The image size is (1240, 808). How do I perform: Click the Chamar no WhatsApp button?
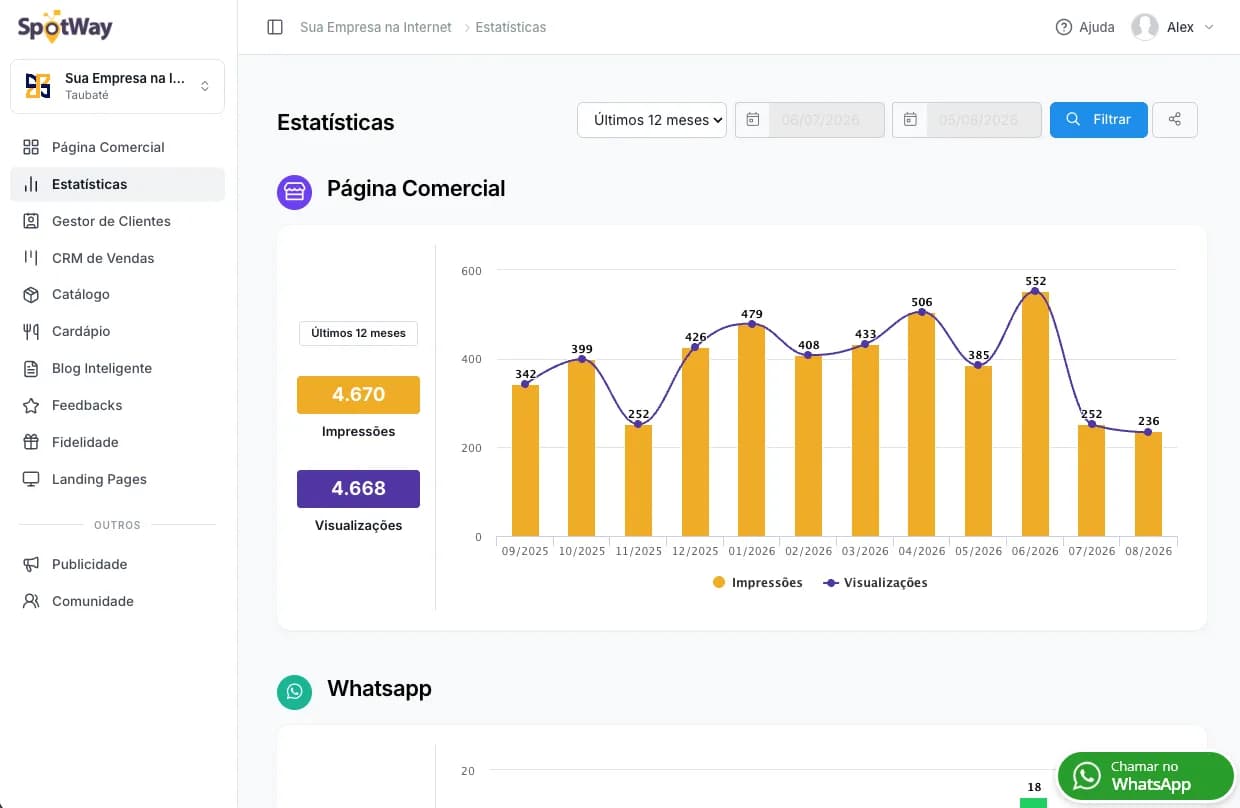point(1146,776)
